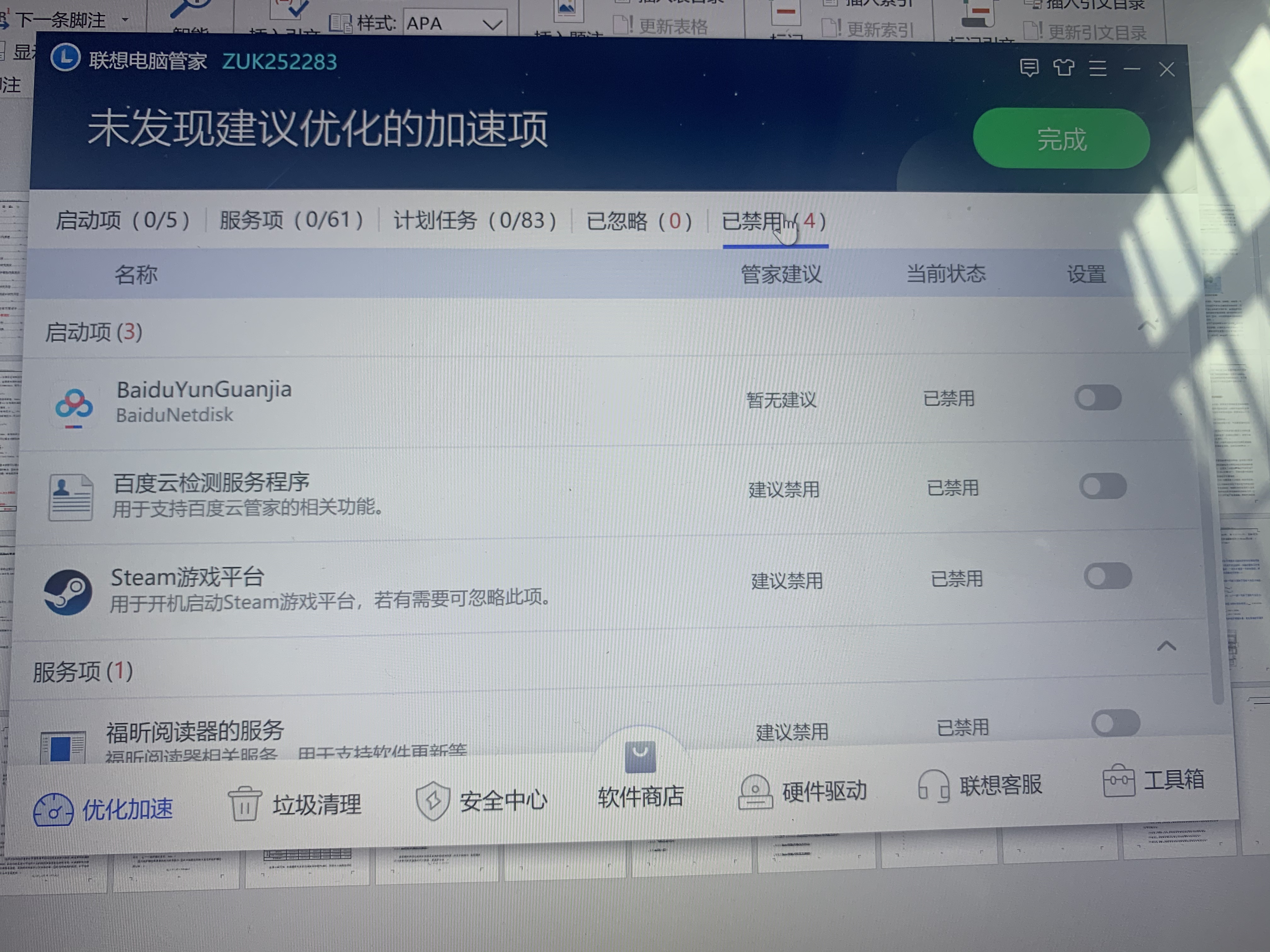Viewport: 1270px width, 952px height.
Task: Click the 硬件驱动 label in the bottom bar
Action: coord(825,791)
